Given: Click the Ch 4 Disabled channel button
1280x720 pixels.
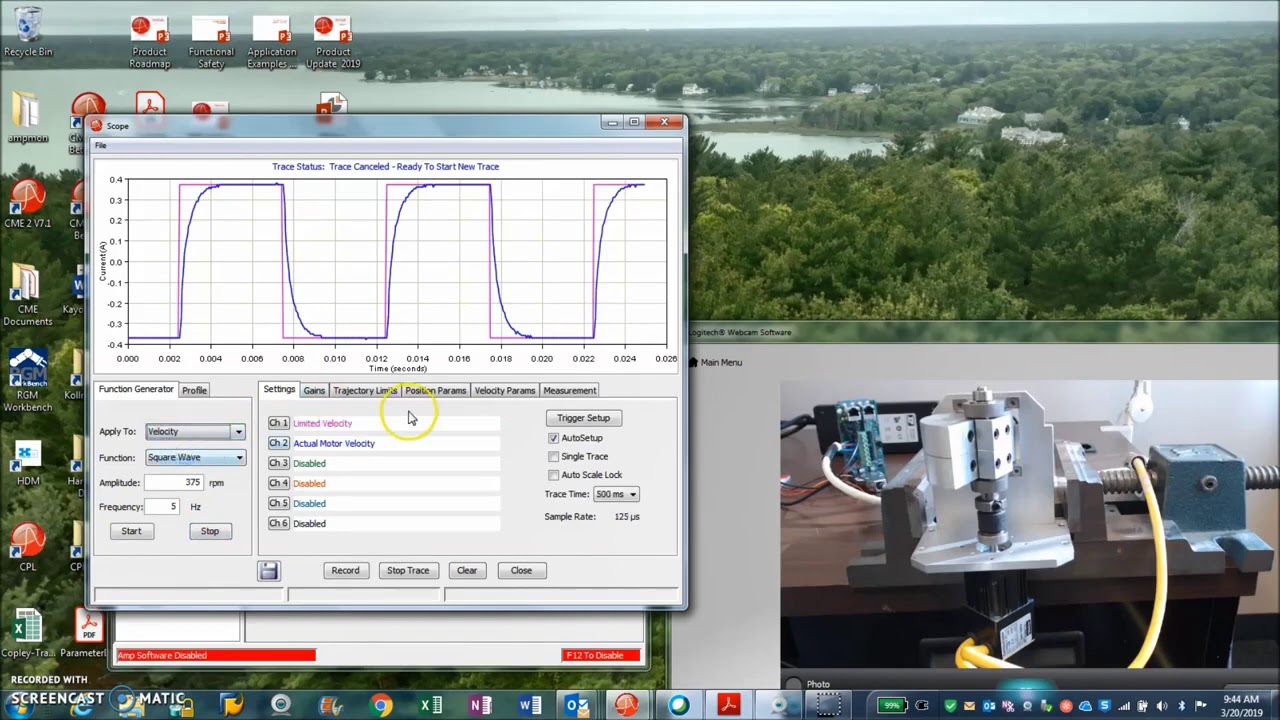Looking at the screenshot, I should [x=278, y=484].
